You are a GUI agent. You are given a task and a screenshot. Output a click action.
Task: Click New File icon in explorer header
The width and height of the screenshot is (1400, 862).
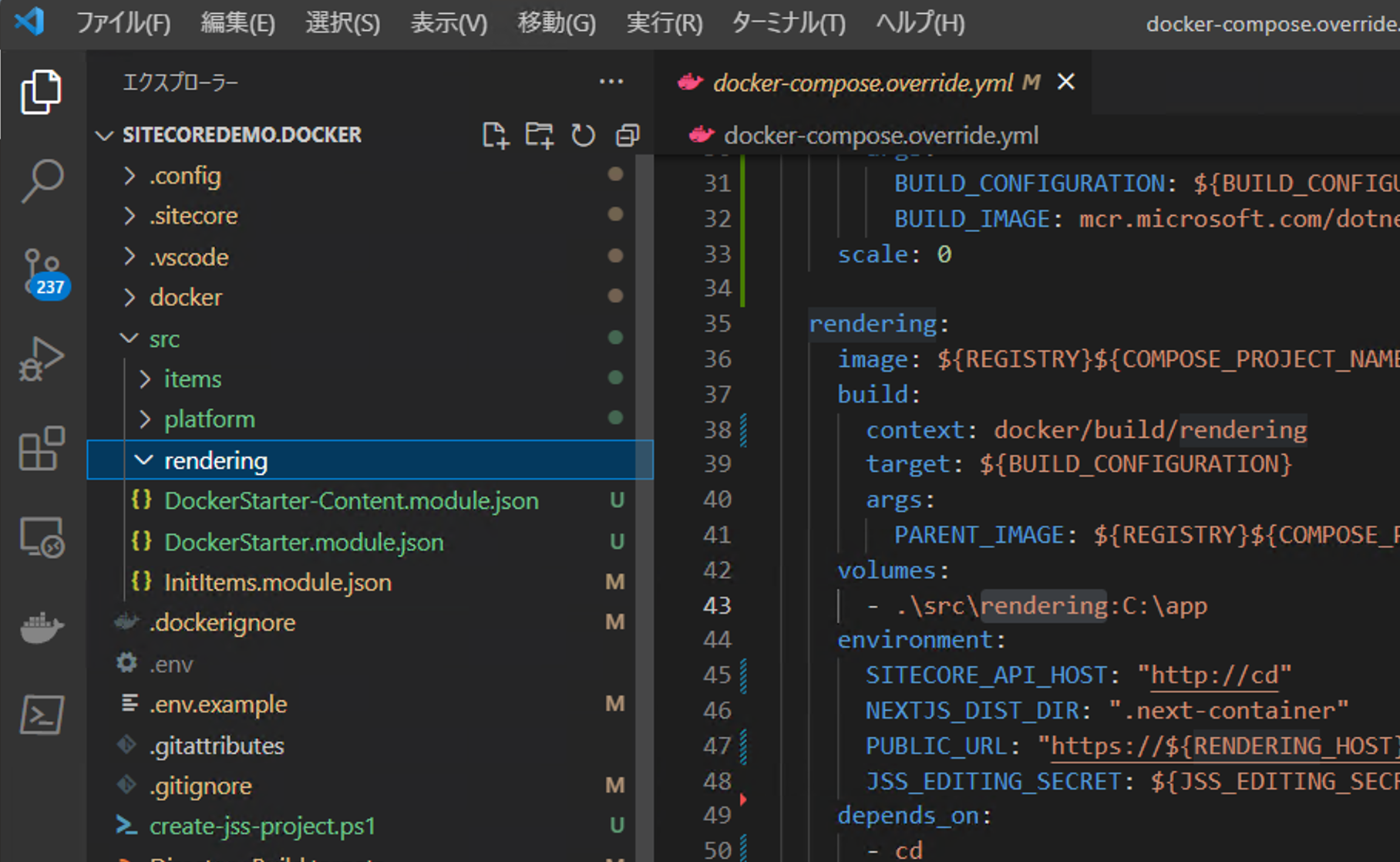pyautogui.click(x=495, y=136)
